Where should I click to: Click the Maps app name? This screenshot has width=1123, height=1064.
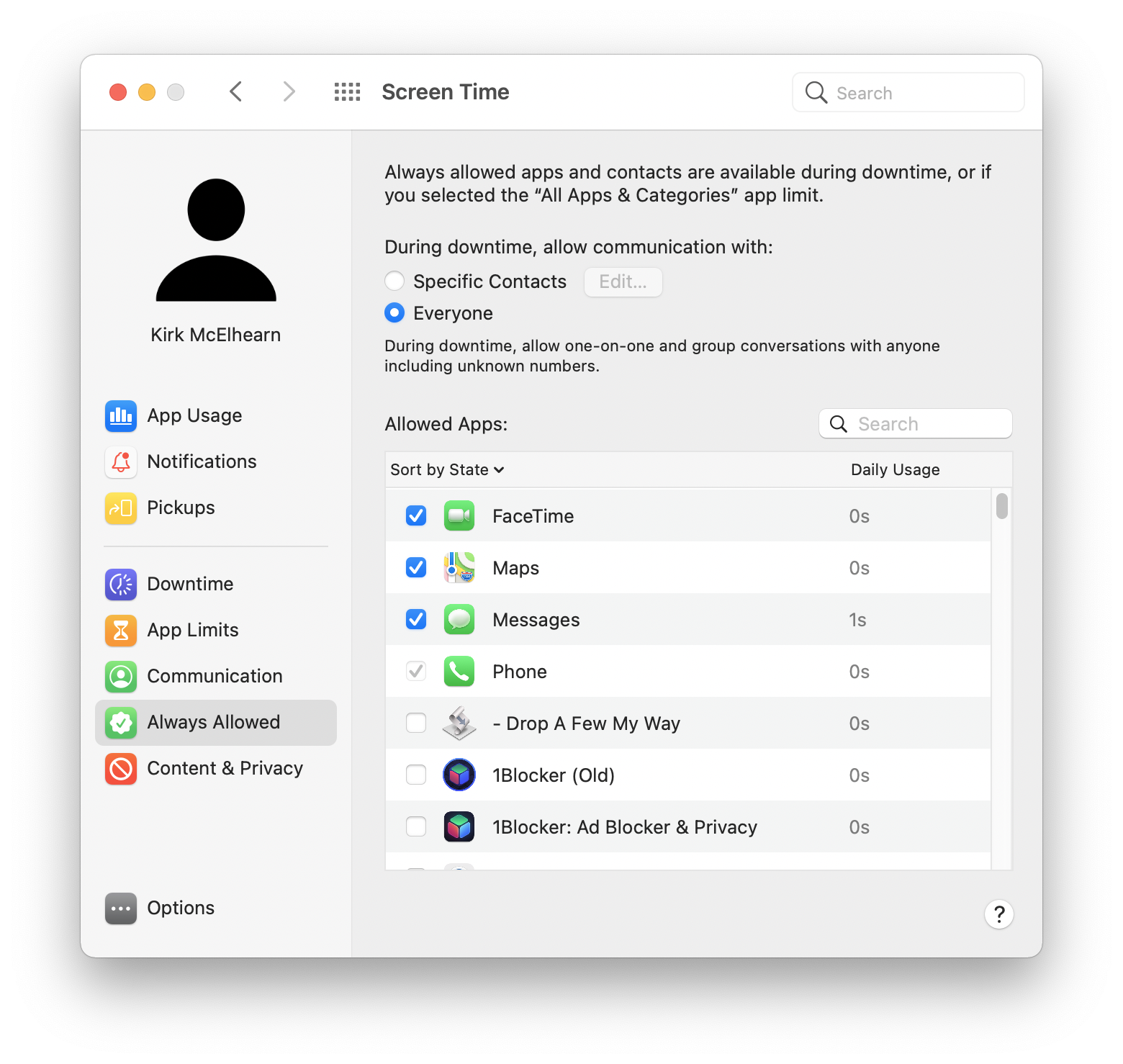tap(516, 568)
